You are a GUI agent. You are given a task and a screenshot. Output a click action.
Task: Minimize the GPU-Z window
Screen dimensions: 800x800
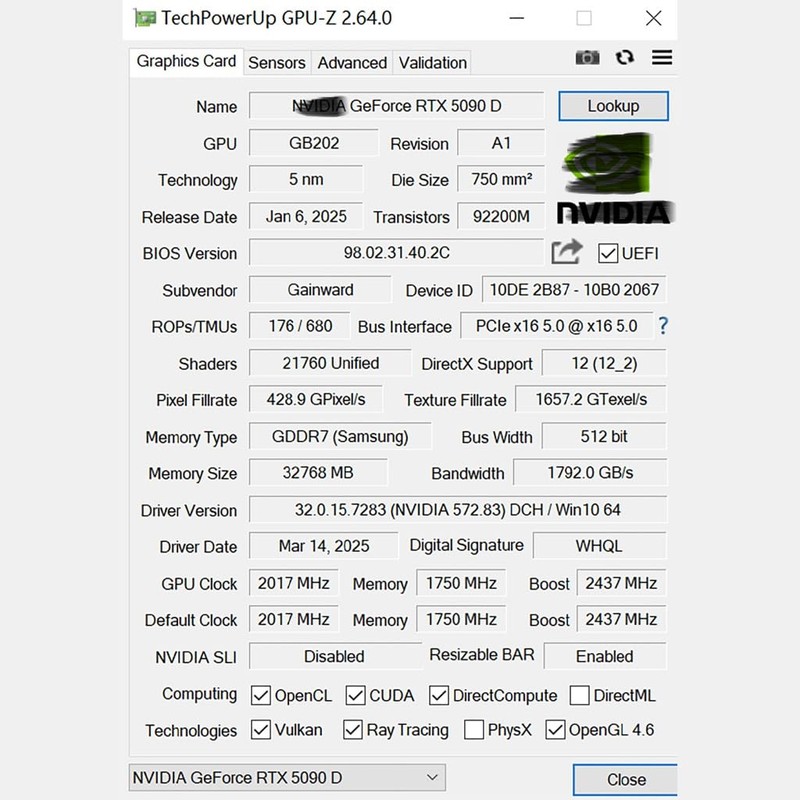[x=517, y=18]
